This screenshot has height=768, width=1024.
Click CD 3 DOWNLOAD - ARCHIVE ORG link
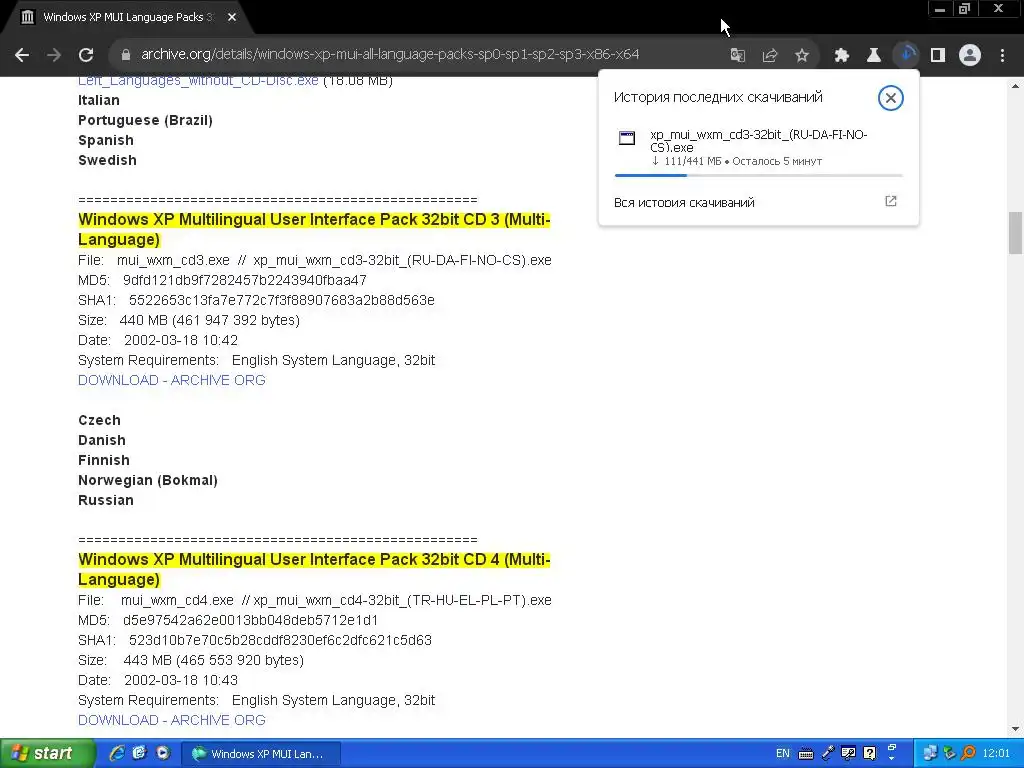(x=172, y=380)
